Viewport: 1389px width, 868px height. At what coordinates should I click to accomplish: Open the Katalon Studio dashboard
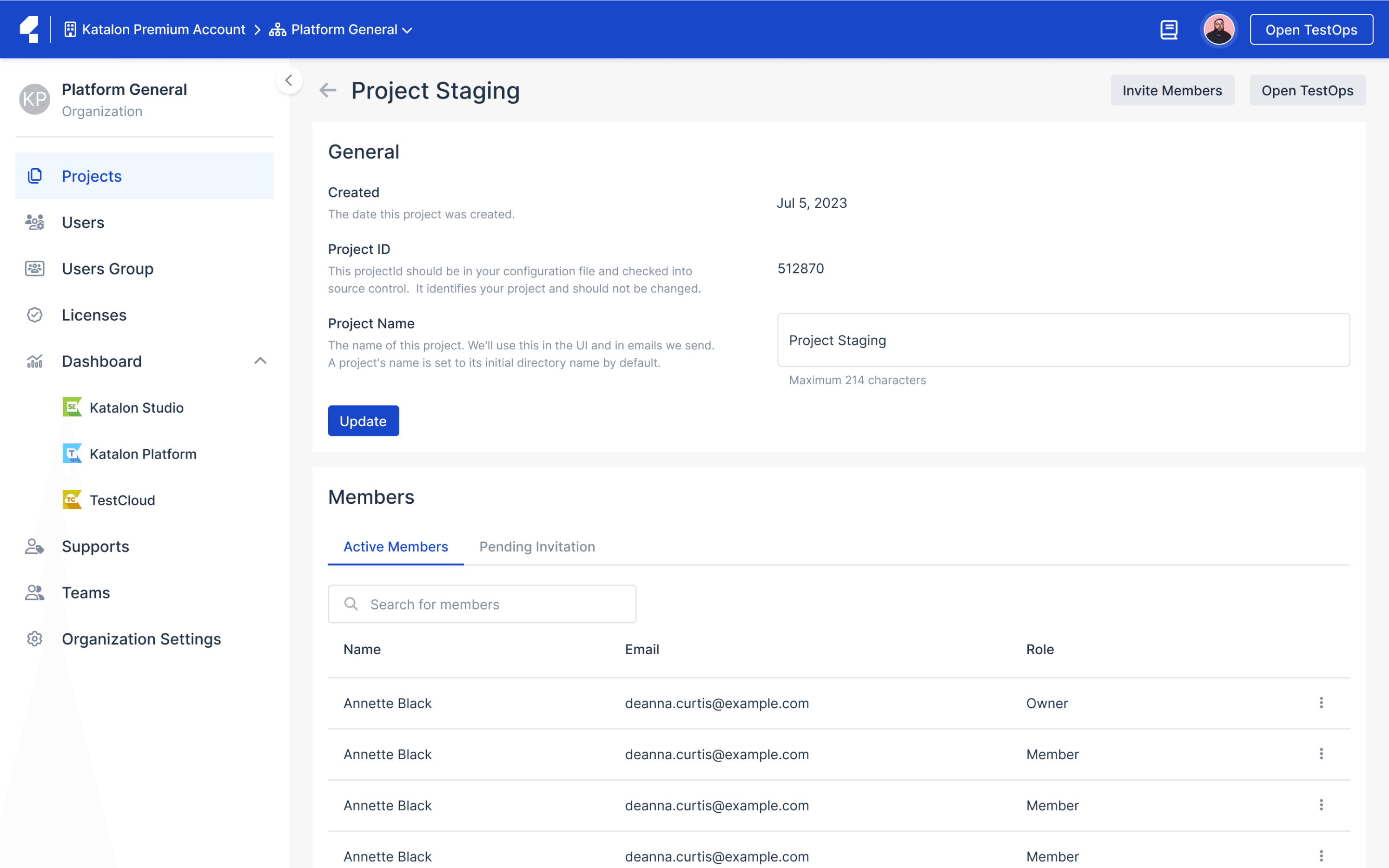pos(137,407)
